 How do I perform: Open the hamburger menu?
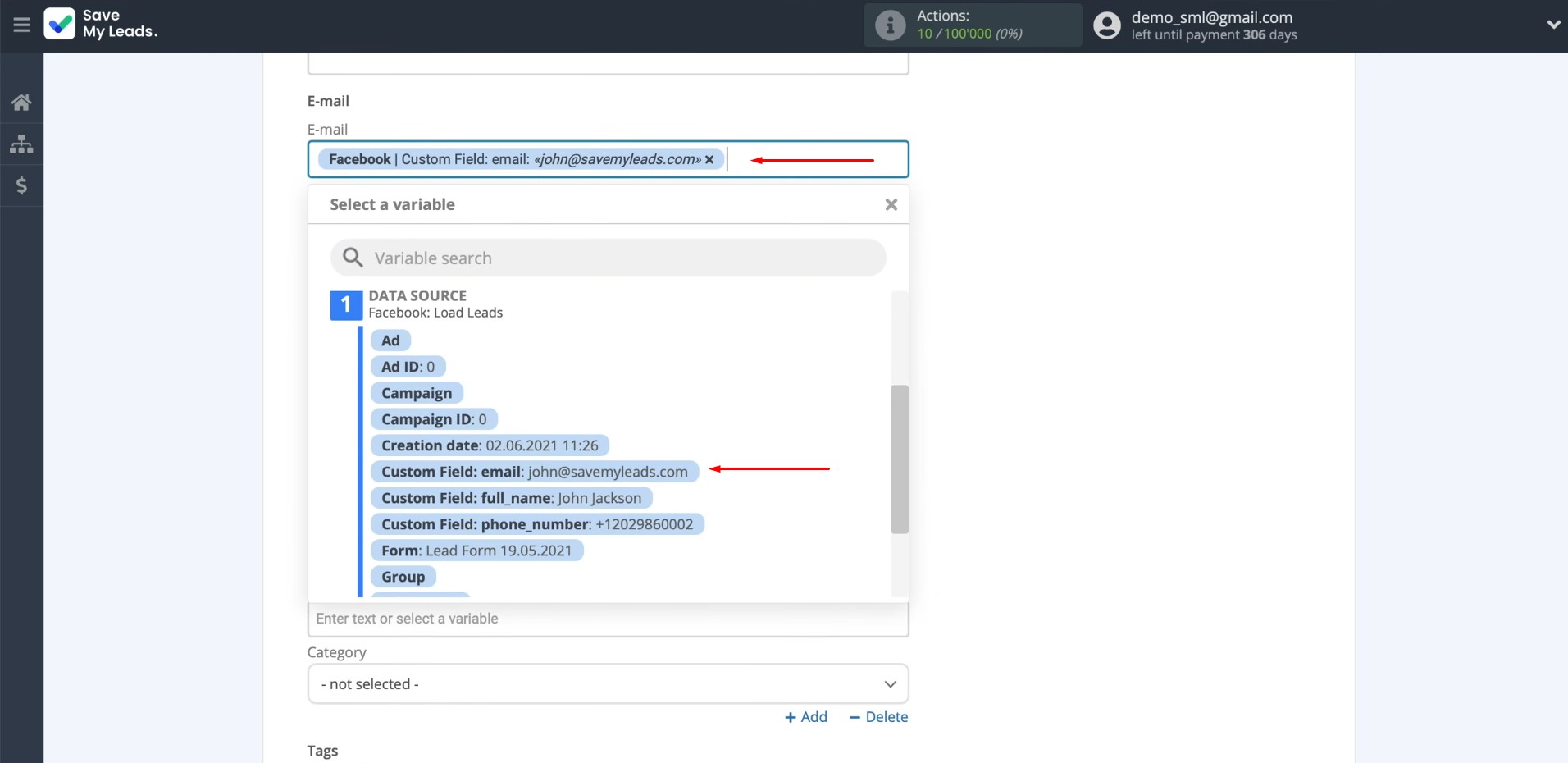point(21,25)
